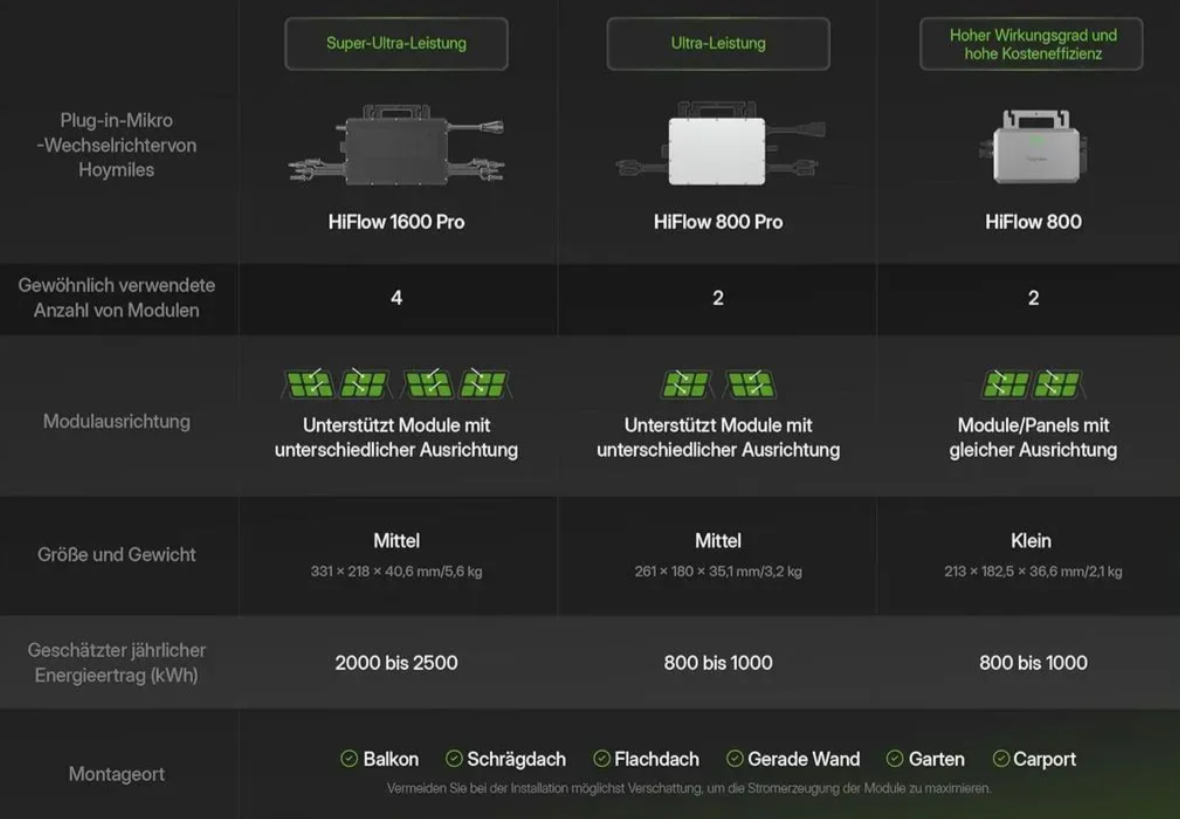Click the Hoher Wirkungsgrad und hohe Kosteneffizienz badge
The image size is (1180, 819).
point(1032,44)
